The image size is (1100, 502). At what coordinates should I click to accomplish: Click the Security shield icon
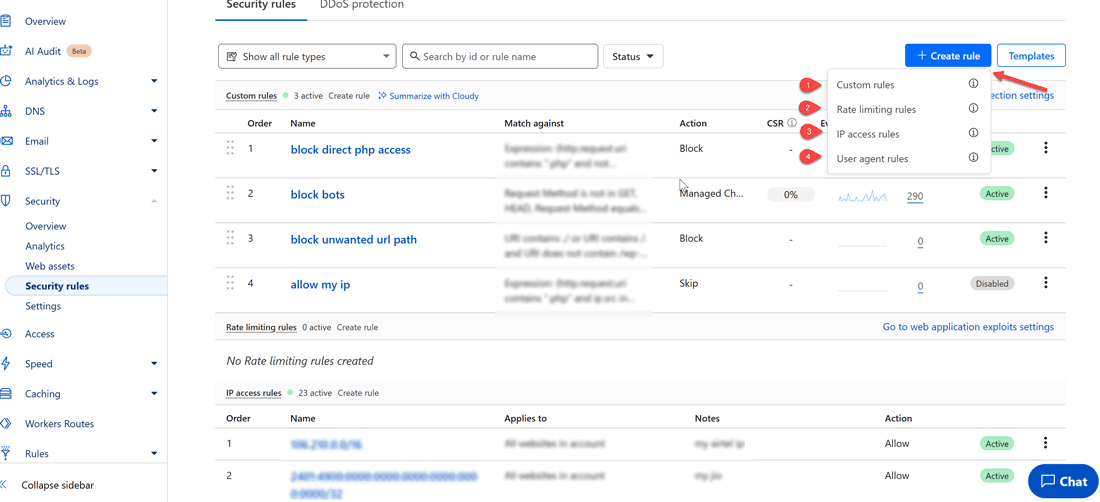[x=6, y=201]
